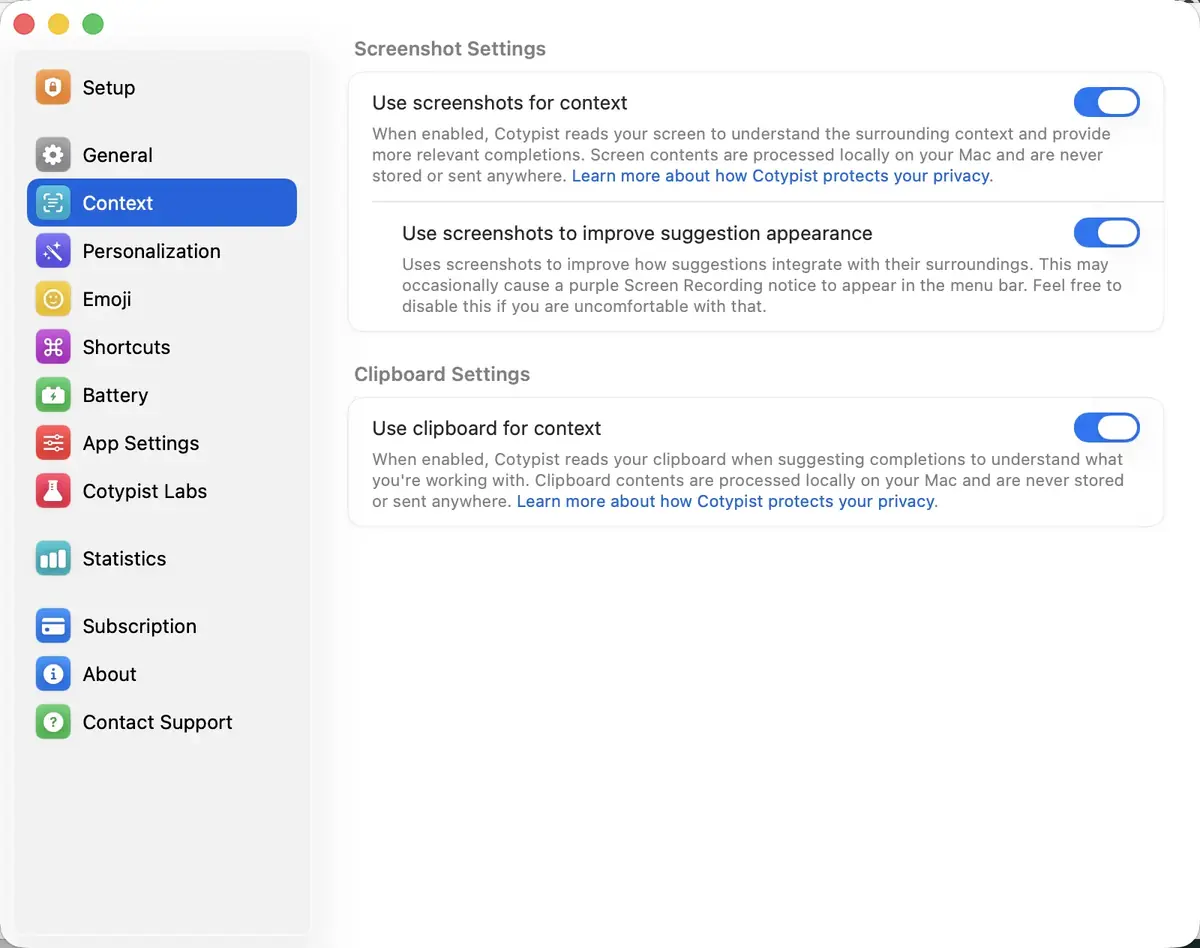
Task: Click the green zoom window button
Action: (93, 24)
